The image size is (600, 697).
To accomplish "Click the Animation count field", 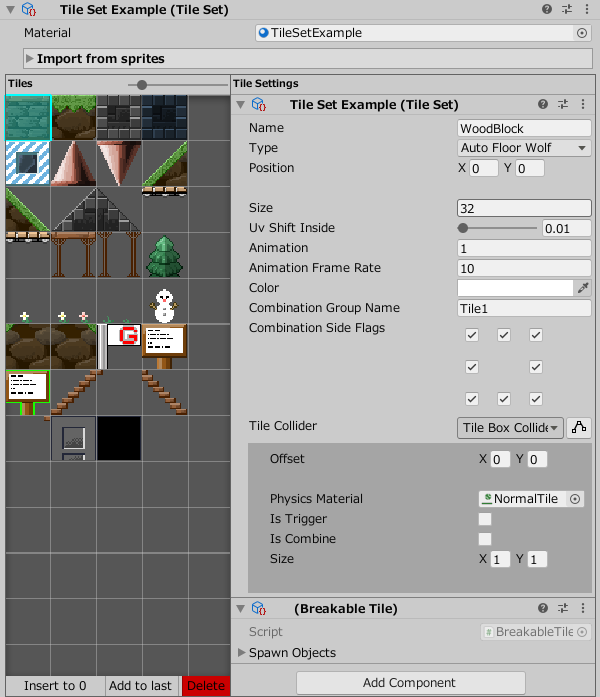I will coord(524,248).
